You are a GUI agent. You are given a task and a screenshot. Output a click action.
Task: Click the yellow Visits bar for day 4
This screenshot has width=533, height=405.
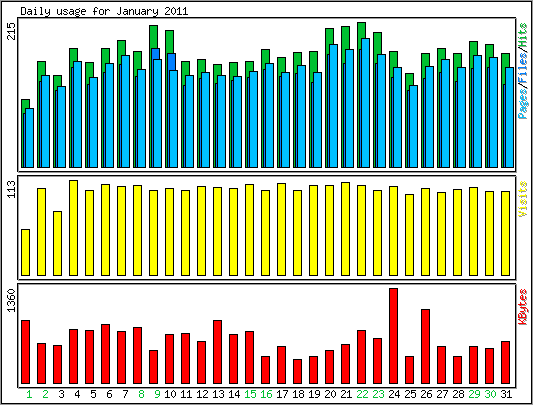[x=73, y=228]
